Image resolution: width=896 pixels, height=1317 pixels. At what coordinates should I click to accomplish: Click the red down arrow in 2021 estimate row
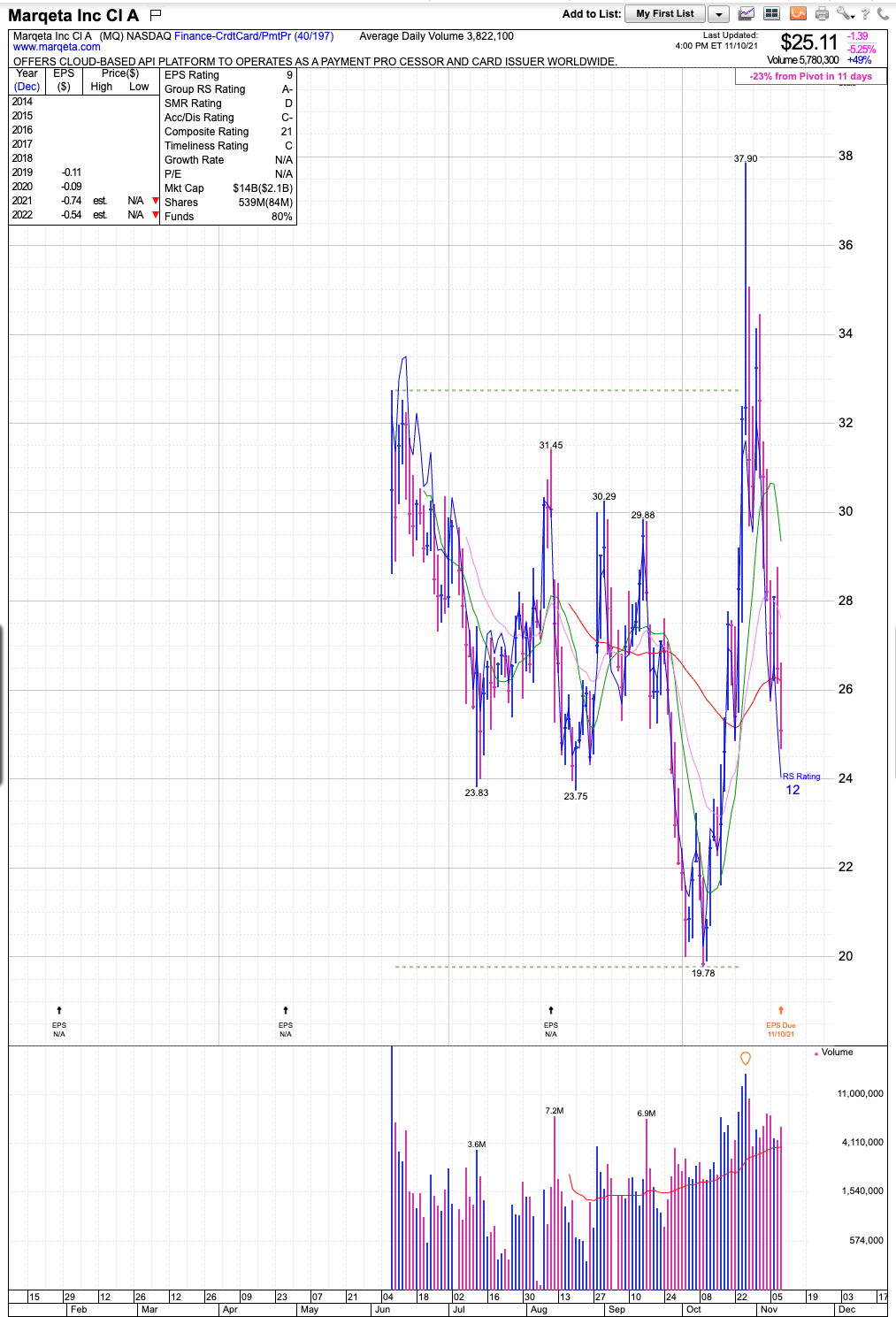click(156, 201)
